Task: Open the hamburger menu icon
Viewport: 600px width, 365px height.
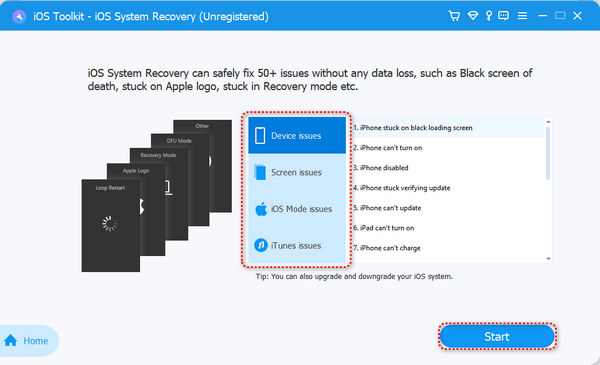Action: 522,16
